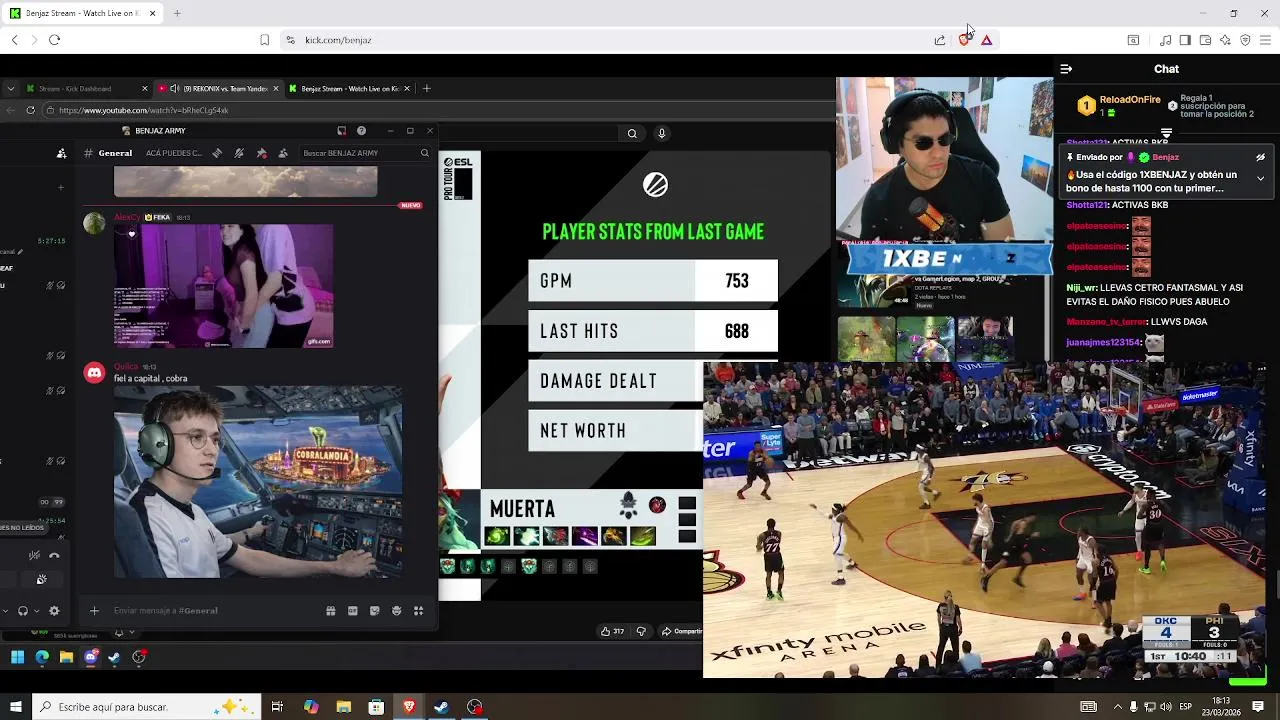Toggle the browser sidebar panel

1185,40
